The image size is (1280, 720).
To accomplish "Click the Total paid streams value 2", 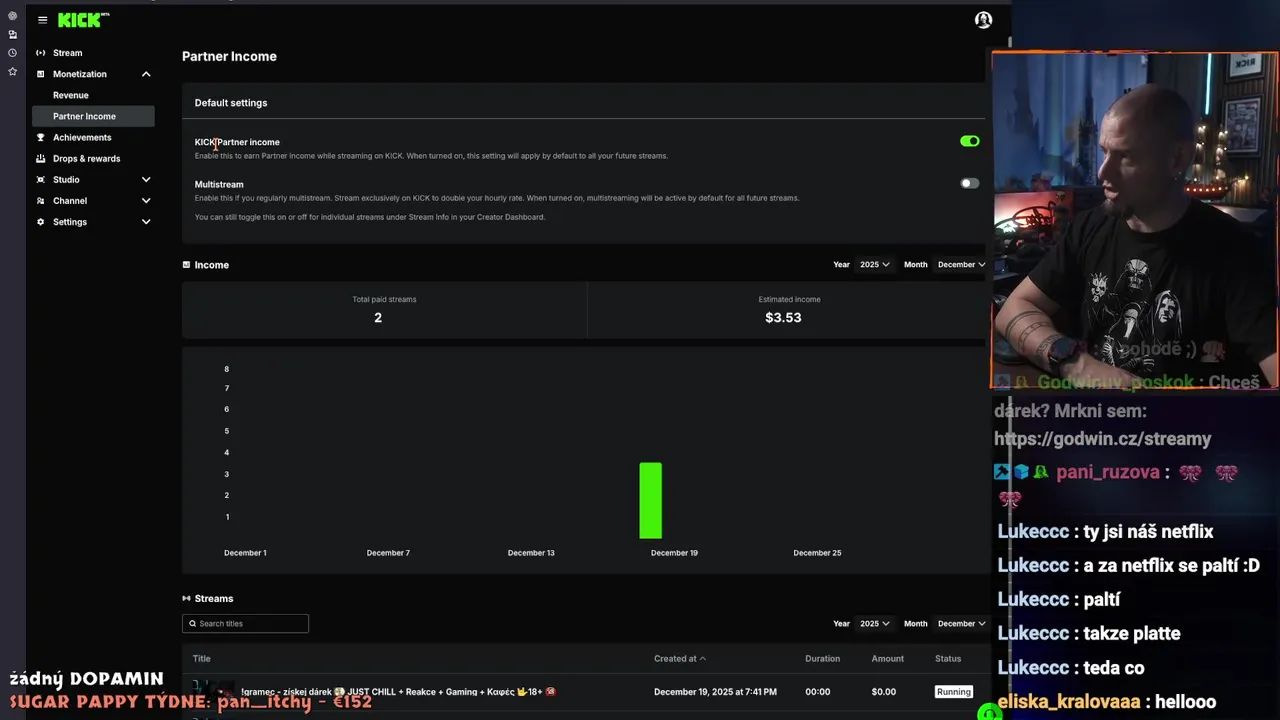I will point(378,318).
